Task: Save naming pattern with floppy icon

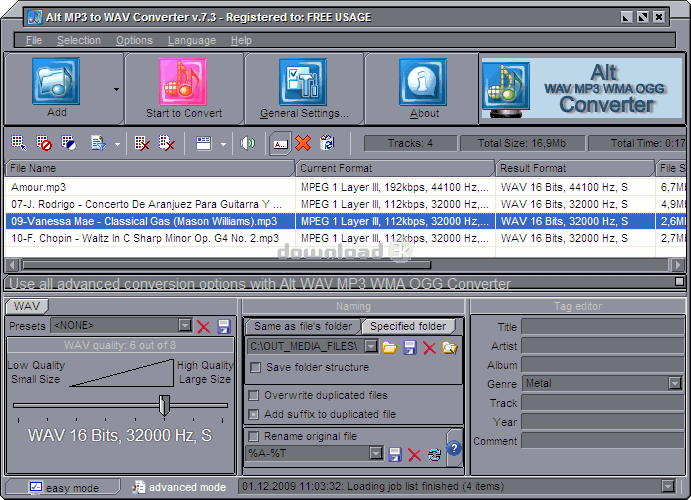Action: (x=395, y=454)
